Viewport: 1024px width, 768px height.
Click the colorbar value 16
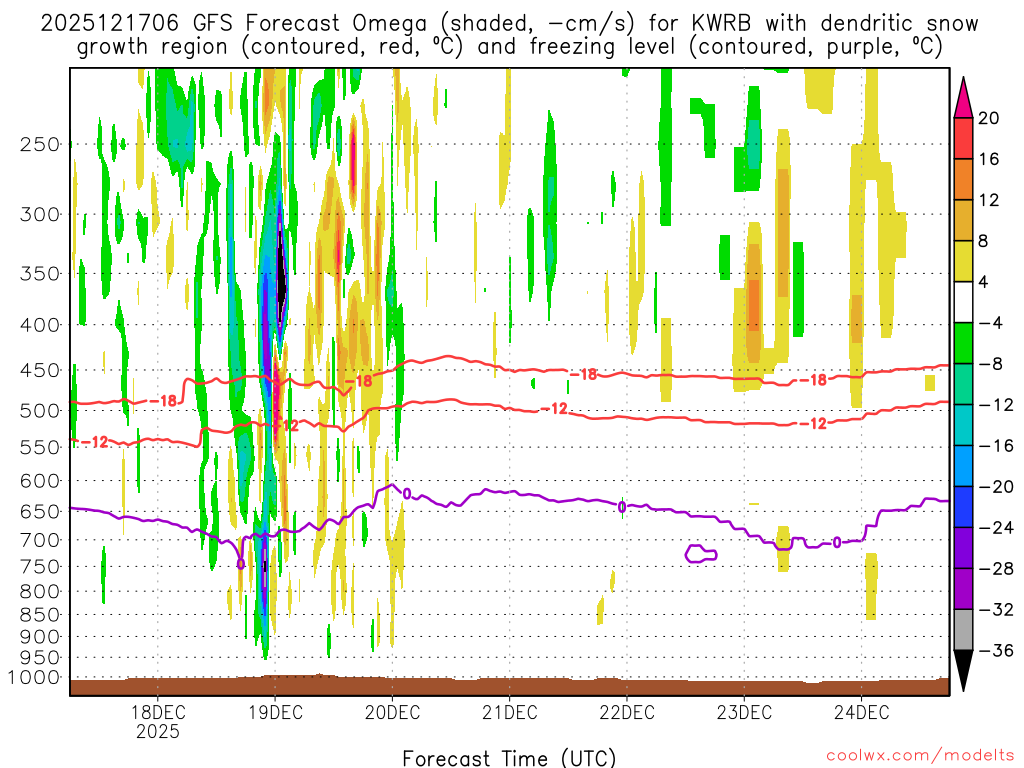click(989, 159)
